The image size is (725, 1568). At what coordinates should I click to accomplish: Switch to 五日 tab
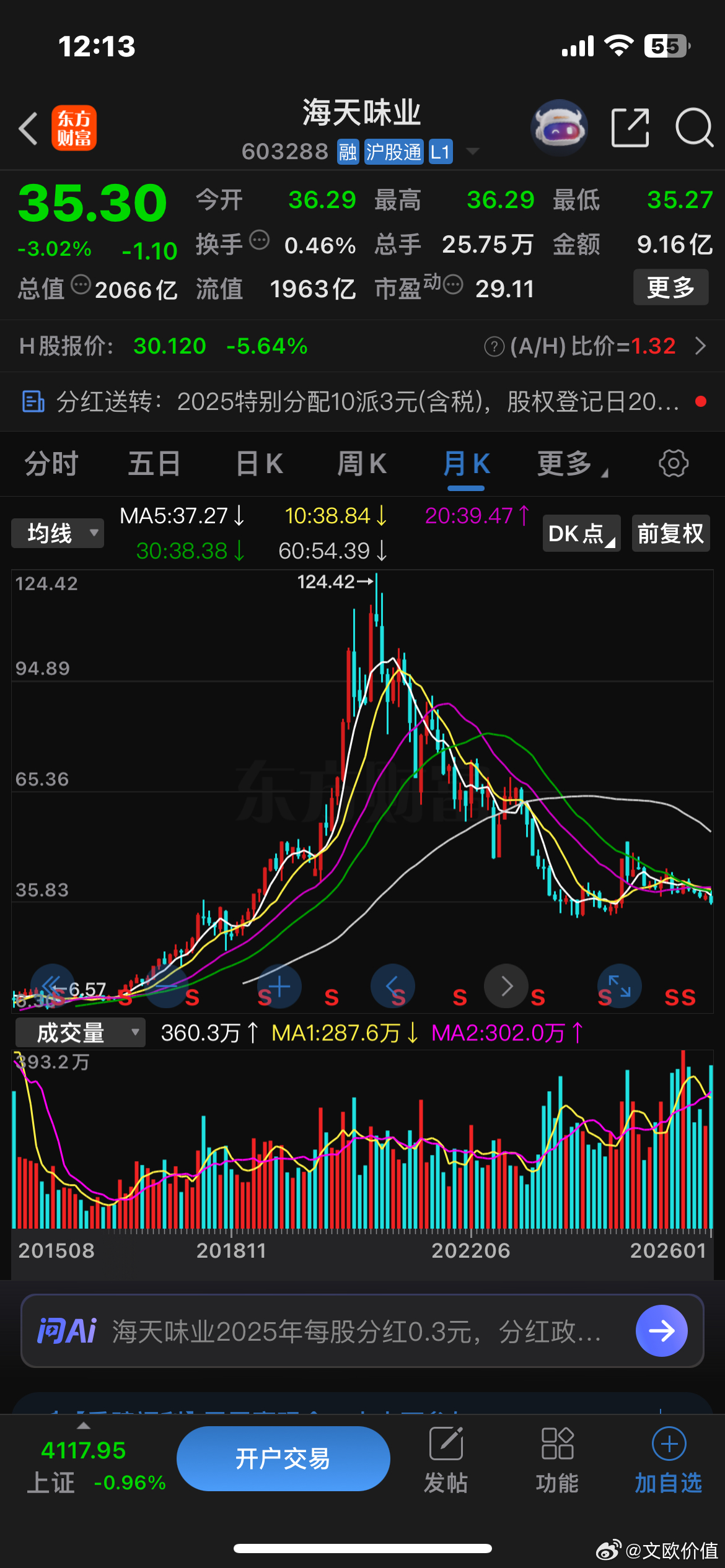click(x=154, y=463)
